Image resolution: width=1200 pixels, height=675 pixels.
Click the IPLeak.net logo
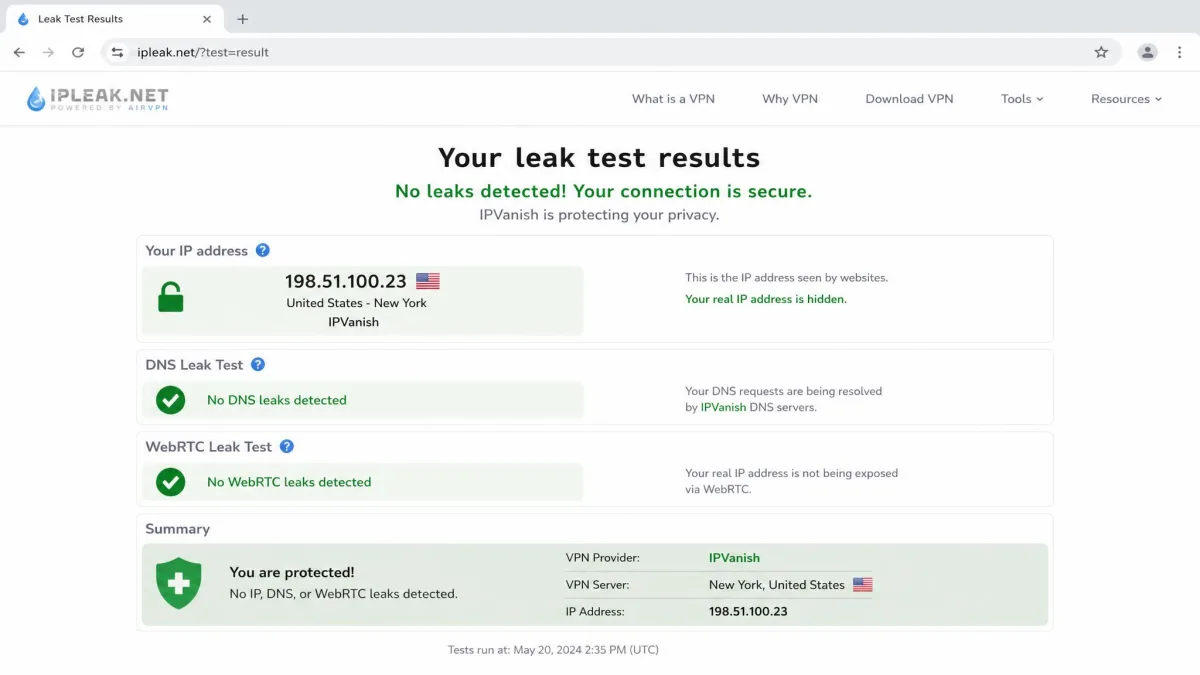(97, 98)
